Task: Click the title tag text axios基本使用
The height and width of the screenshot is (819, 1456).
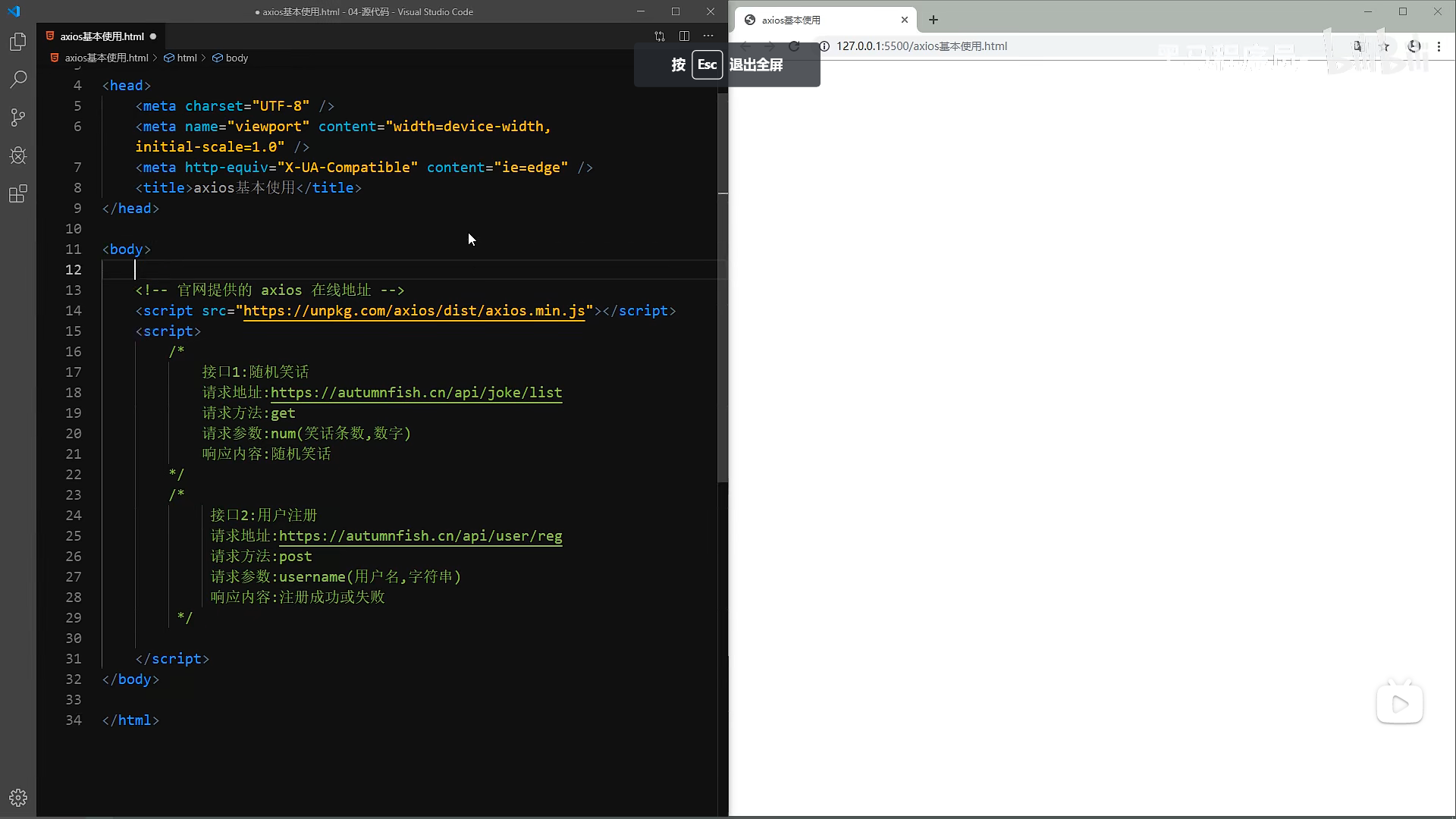Action: [x=244, y=188]
